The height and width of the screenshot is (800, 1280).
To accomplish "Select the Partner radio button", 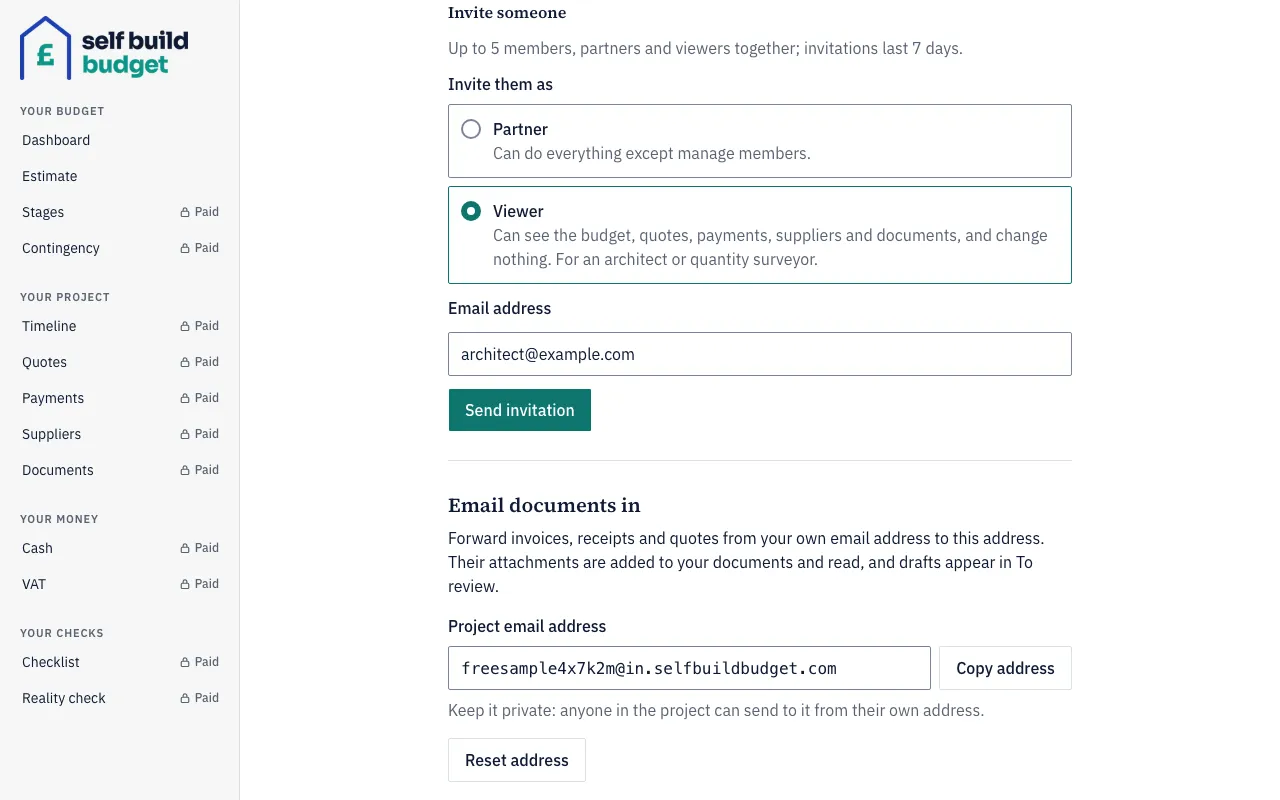I will [x=471, y=129].
